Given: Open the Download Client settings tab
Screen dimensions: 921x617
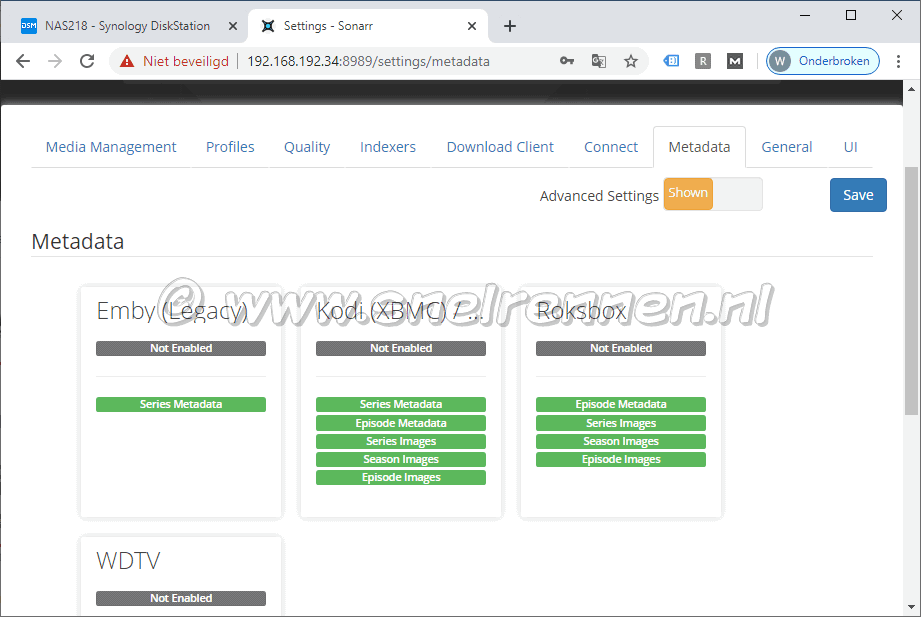Looking at the screenshot, I should point(500,147).
